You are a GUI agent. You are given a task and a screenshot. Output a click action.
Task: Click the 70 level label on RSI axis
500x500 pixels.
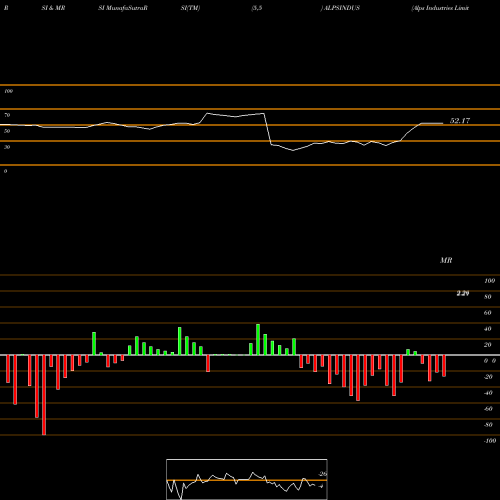point(7,115)
